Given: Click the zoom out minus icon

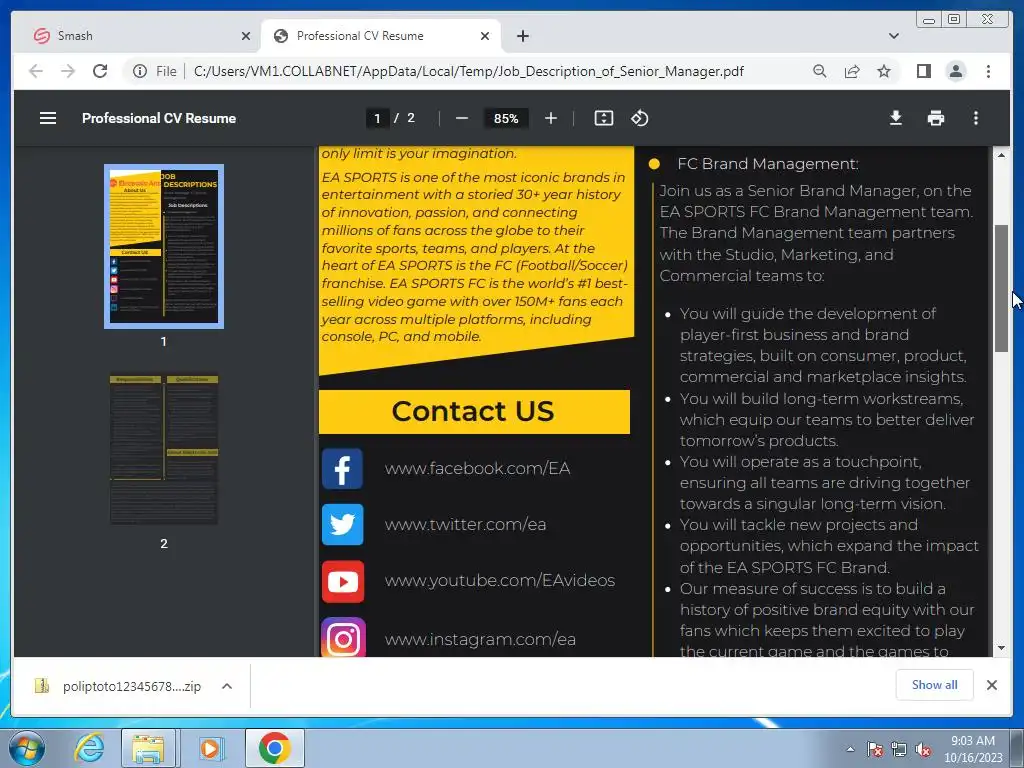Looking at the screenshot, I should (x=462, y=118).
